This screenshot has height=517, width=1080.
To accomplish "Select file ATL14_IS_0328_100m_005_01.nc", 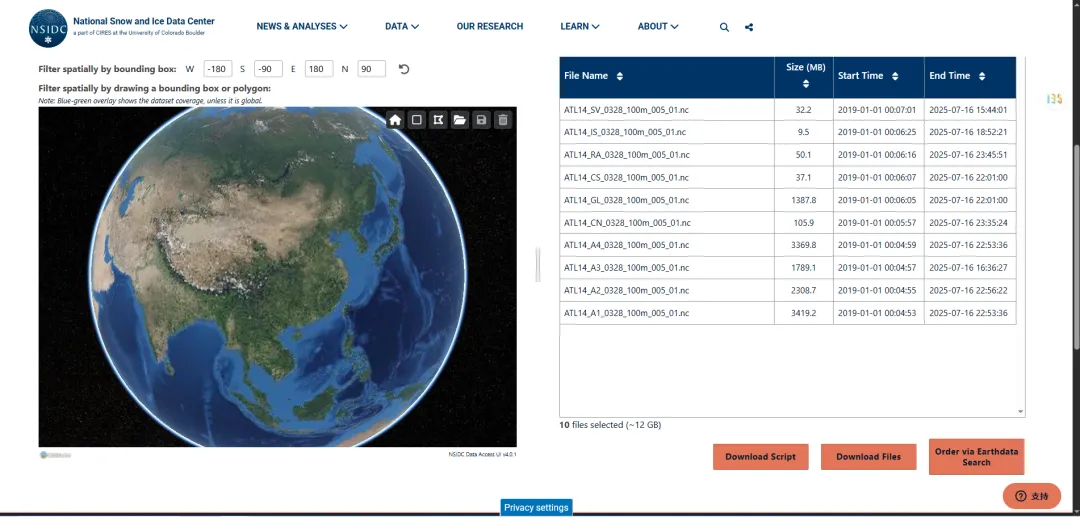I will tap(625, 132).
